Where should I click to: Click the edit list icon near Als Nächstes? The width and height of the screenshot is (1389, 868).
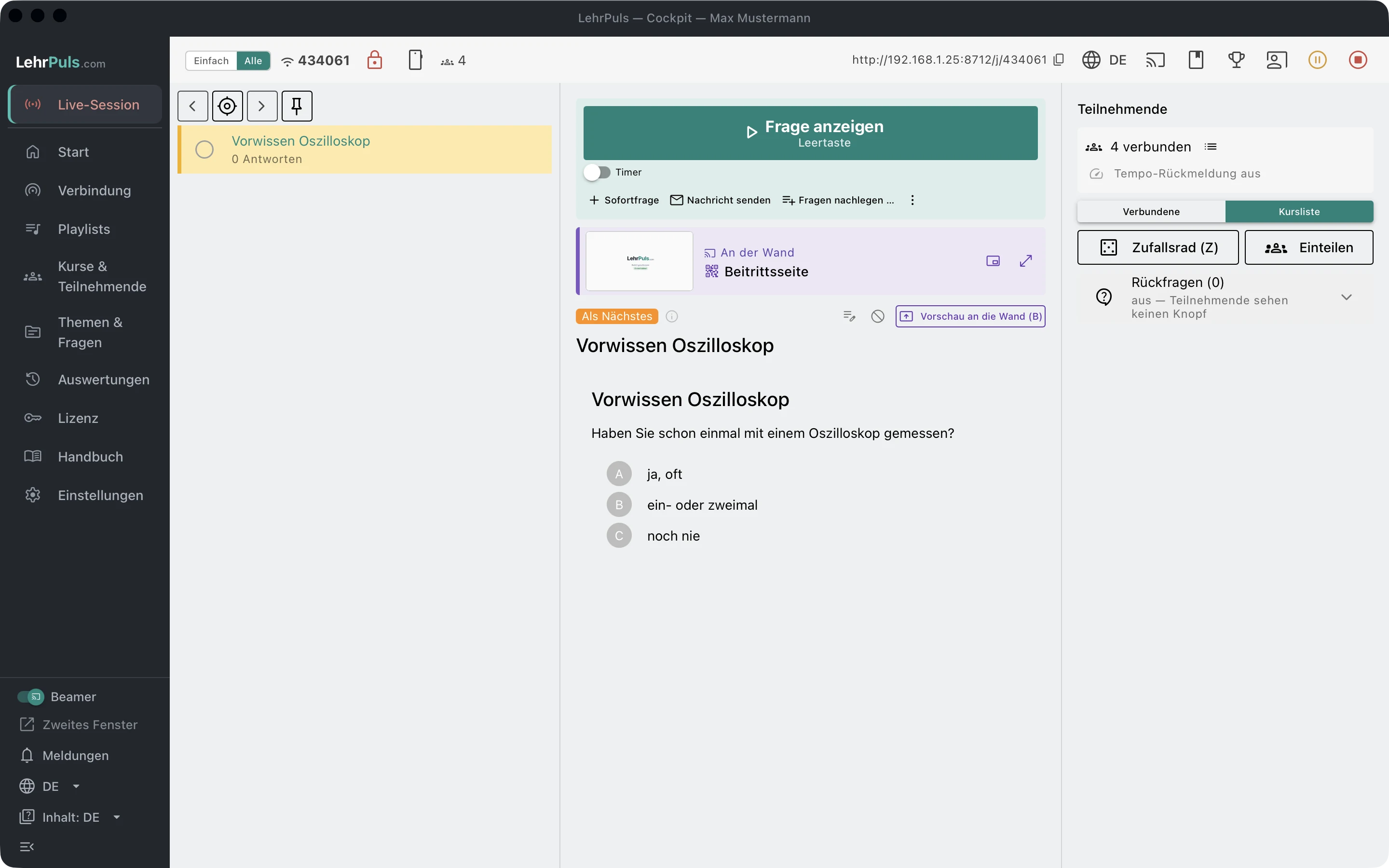849,316
